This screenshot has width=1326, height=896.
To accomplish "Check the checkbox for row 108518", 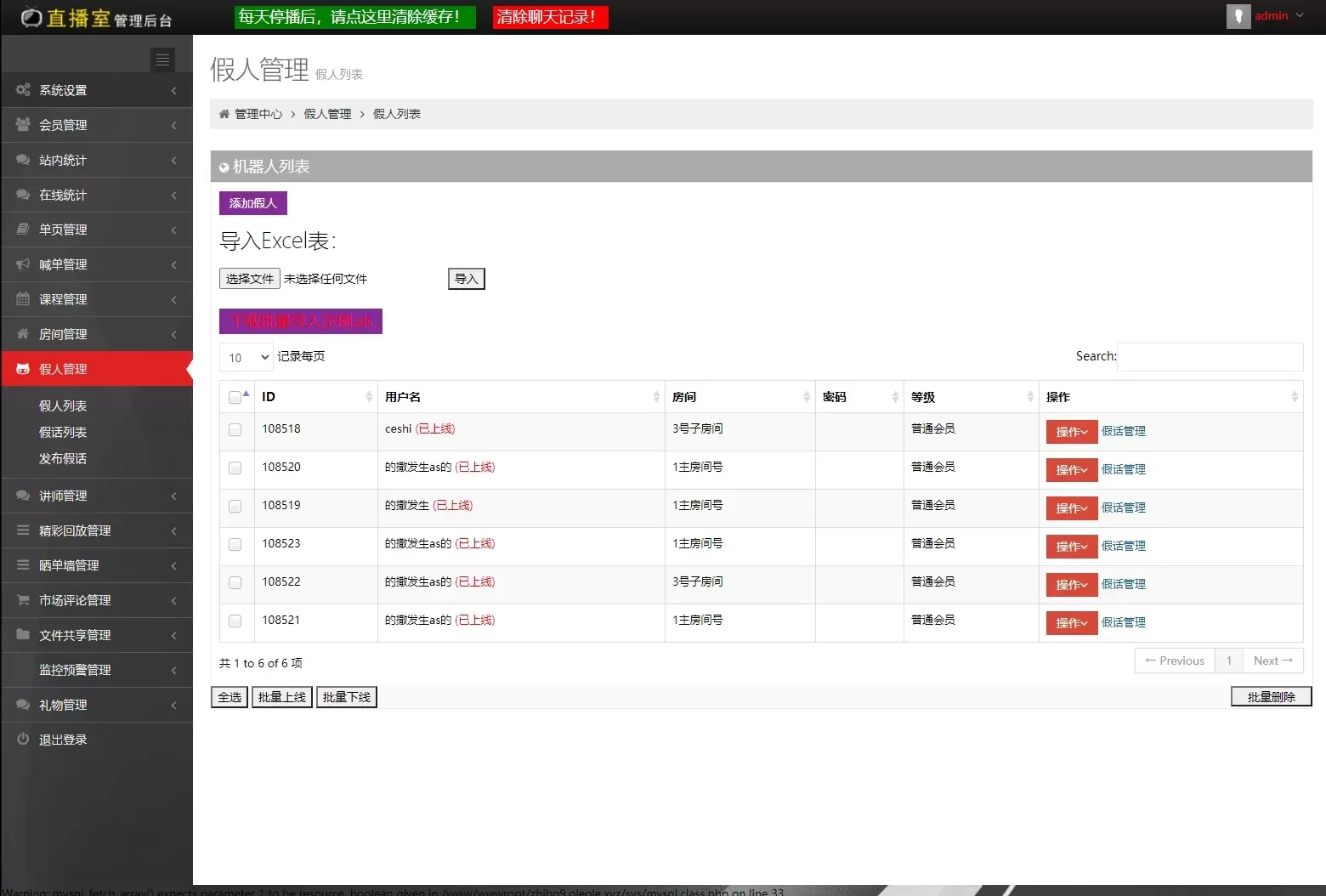I will [x=235, y=430].
